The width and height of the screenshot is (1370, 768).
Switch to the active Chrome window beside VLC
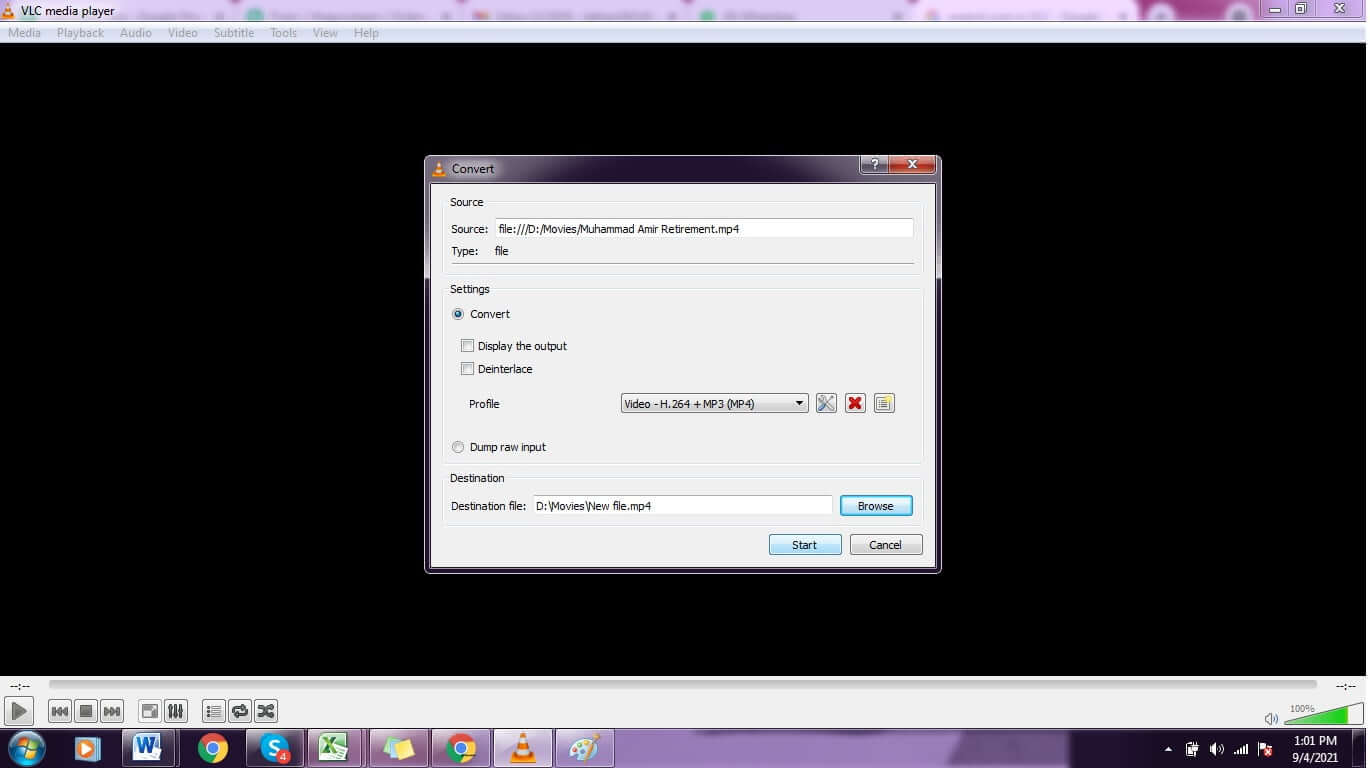(461, 748)
